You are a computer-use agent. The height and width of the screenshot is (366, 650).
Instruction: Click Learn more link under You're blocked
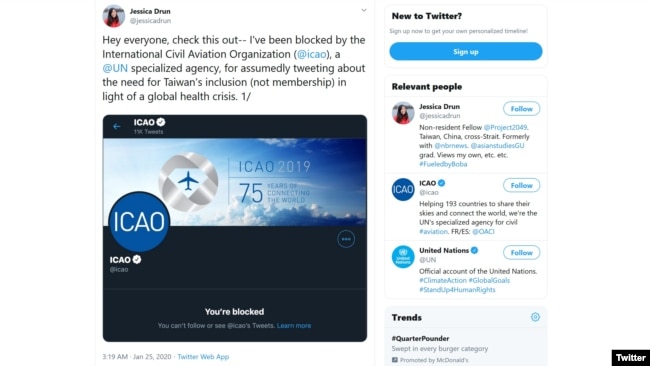[x=294, y=326]
